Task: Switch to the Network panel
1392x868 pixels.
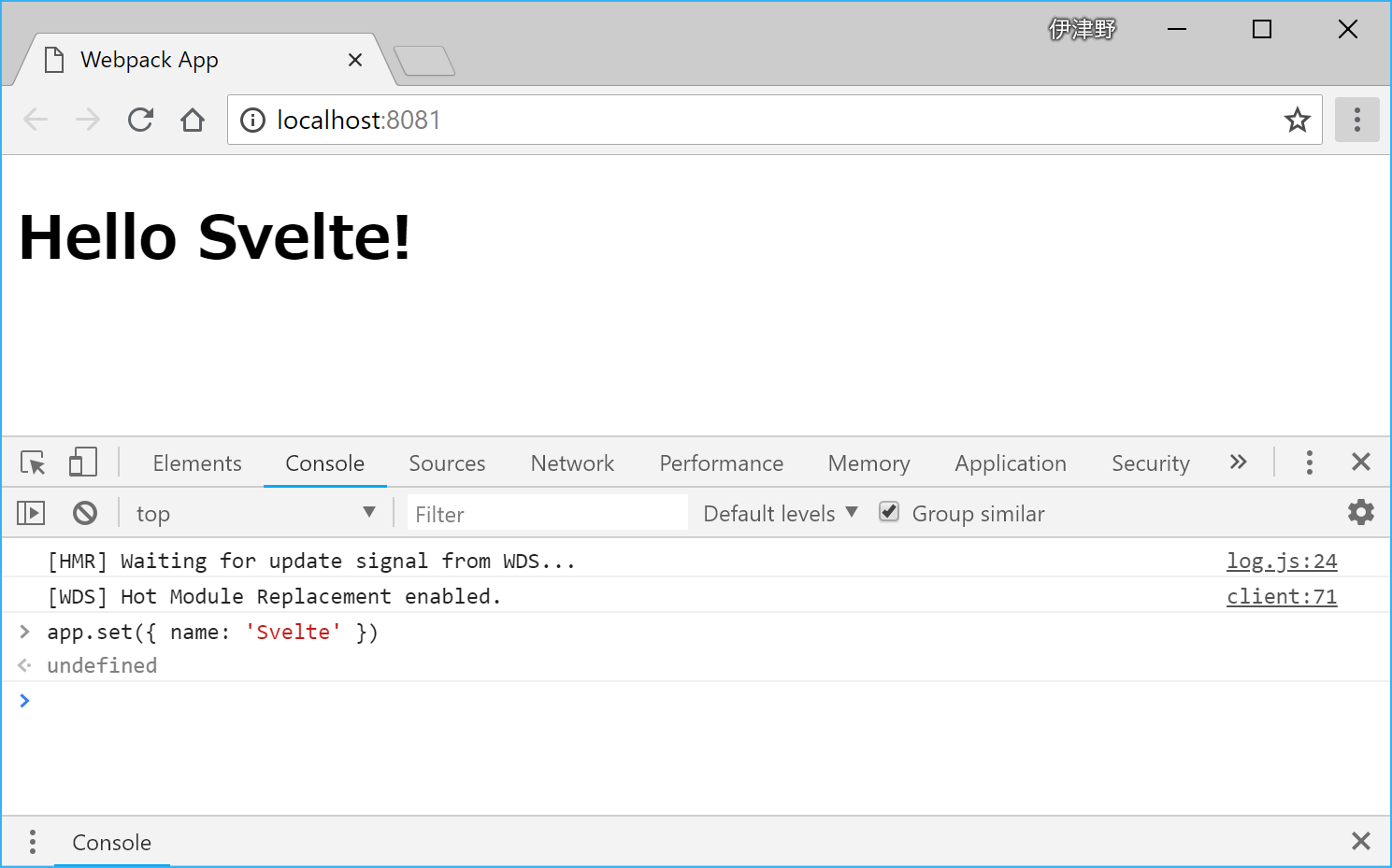Action: pos(571,462)
